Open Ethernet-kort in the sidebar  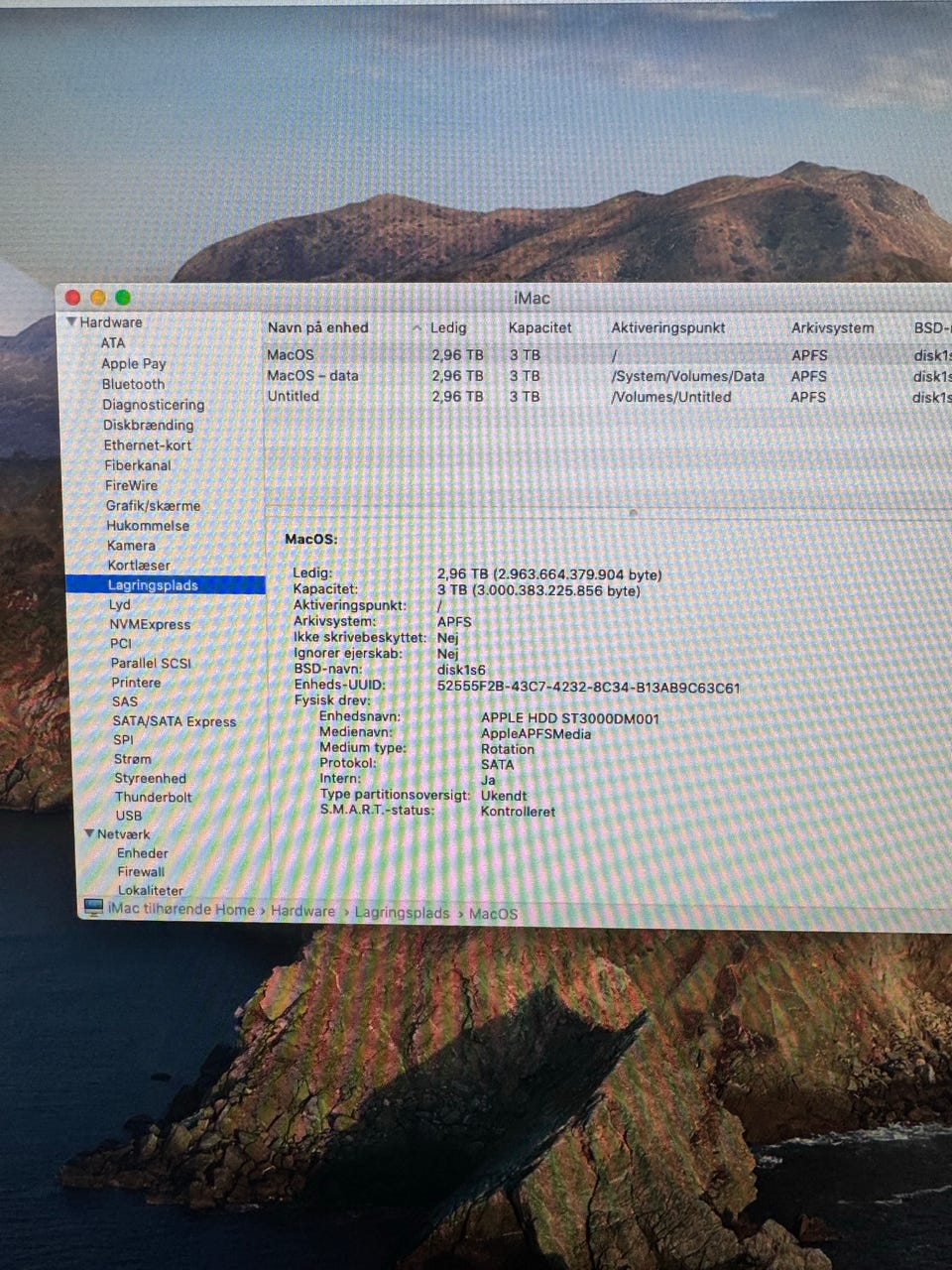148,445
